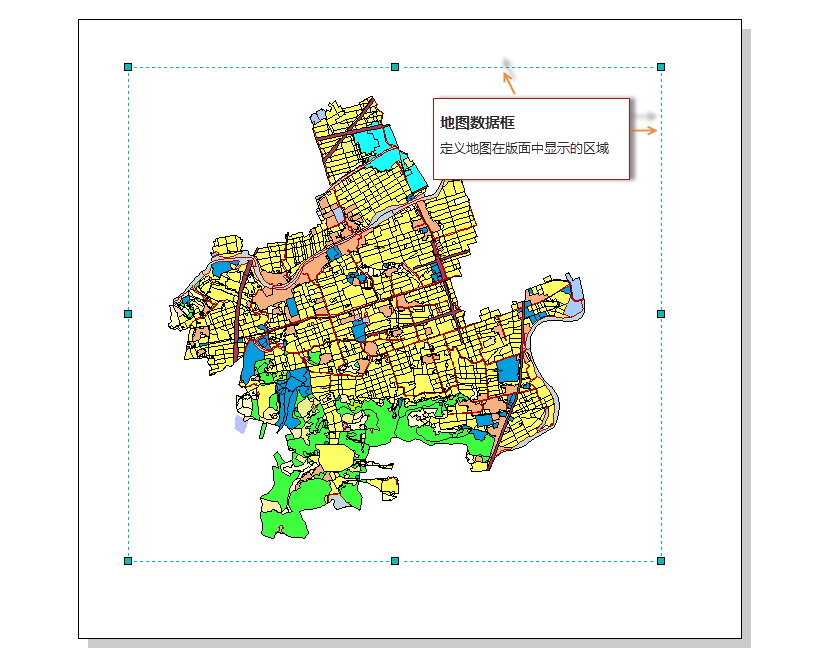Click the 地图数据框 callout title
Viewport: 835px width, 657px height.
[x=477, y=122]
